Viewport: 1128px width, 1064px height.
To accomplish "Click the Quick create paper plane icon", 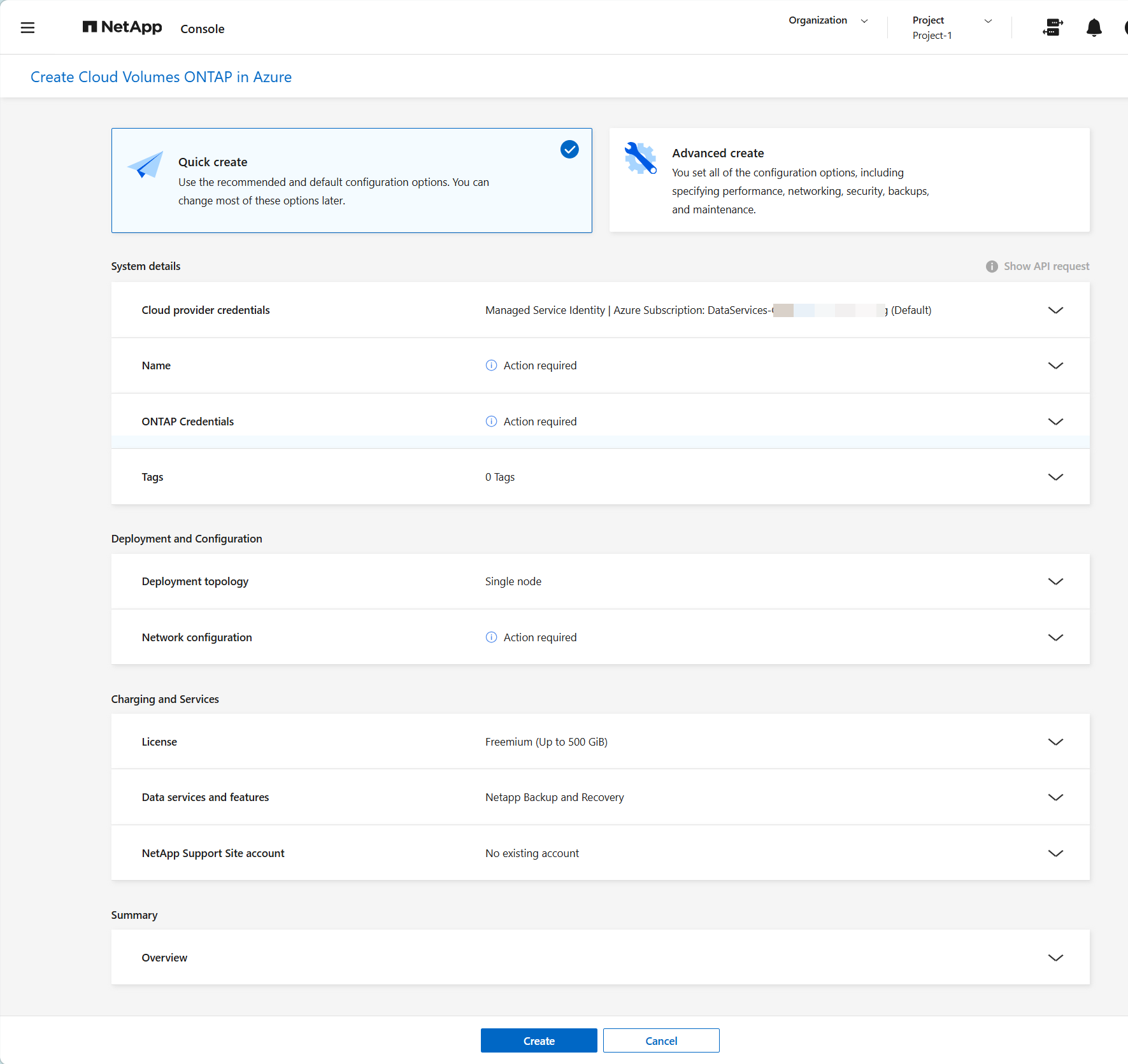I will [145, 166].
